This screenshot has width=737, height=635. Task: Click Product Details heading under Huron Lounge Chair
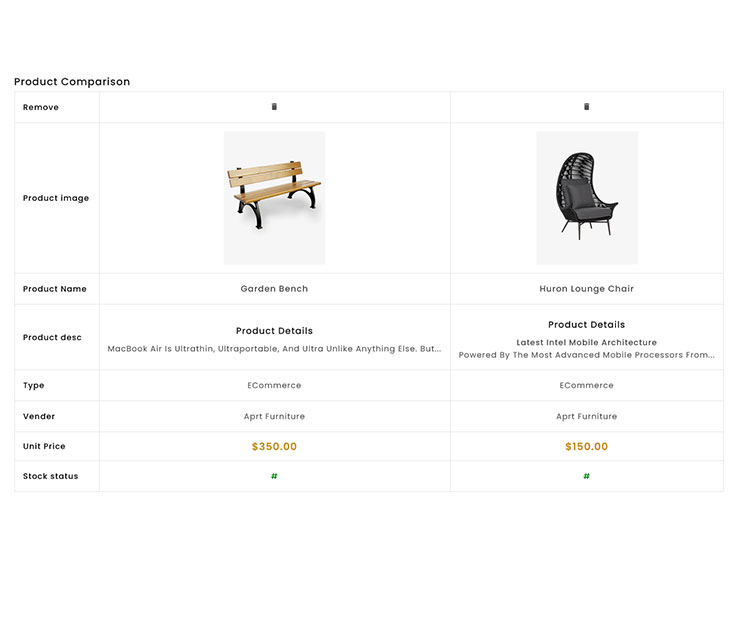coord(587,325)
